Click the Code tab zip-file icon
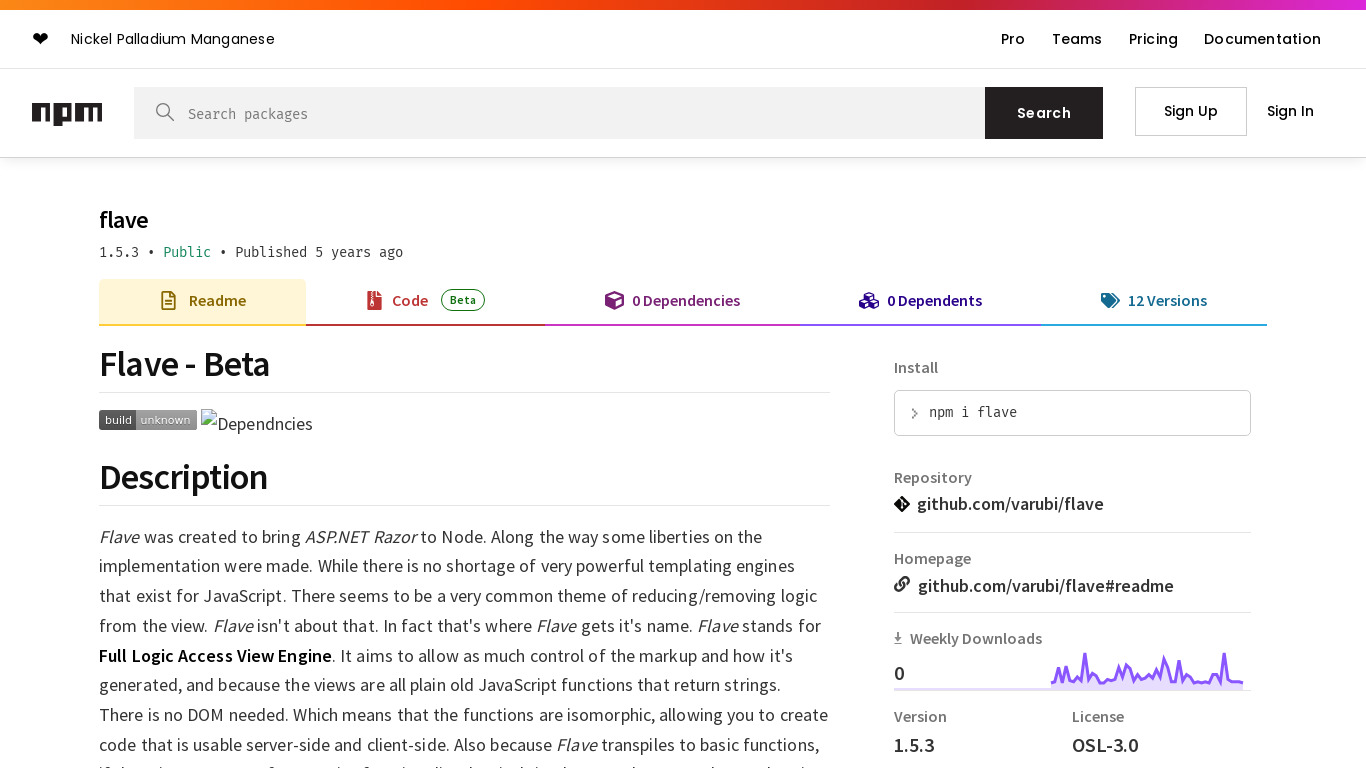This screenshot has width=1366, height=768. [x=374, y=300]
